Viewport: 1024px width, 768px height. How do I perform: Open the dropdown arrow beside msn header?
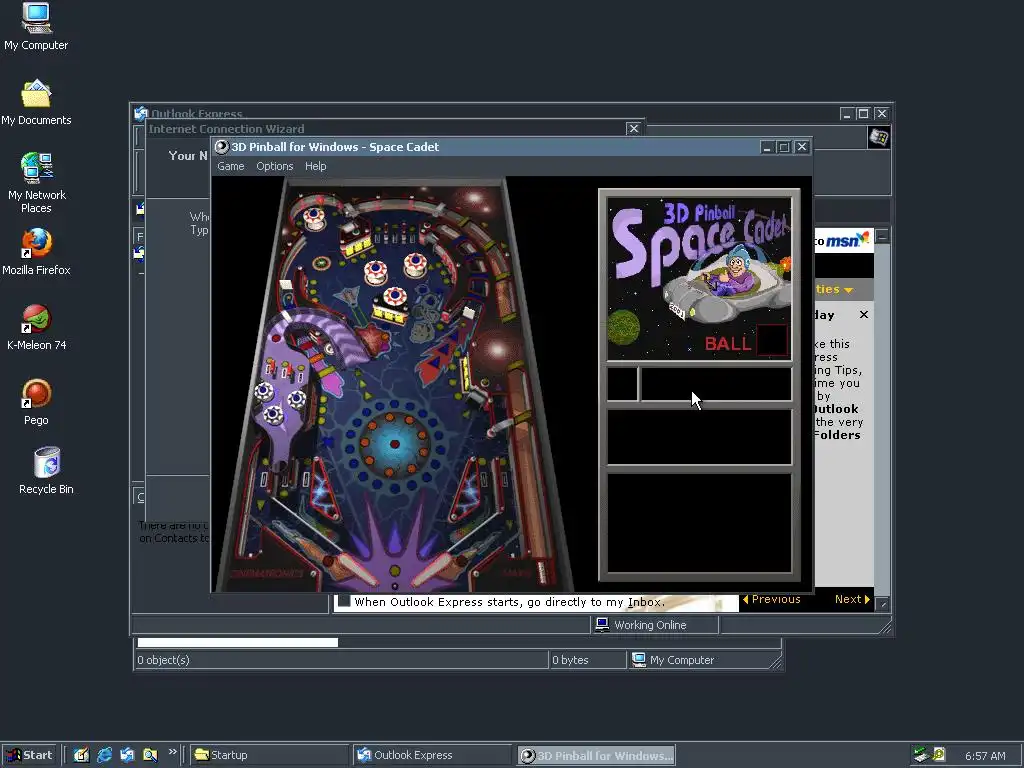coord(848,290)
